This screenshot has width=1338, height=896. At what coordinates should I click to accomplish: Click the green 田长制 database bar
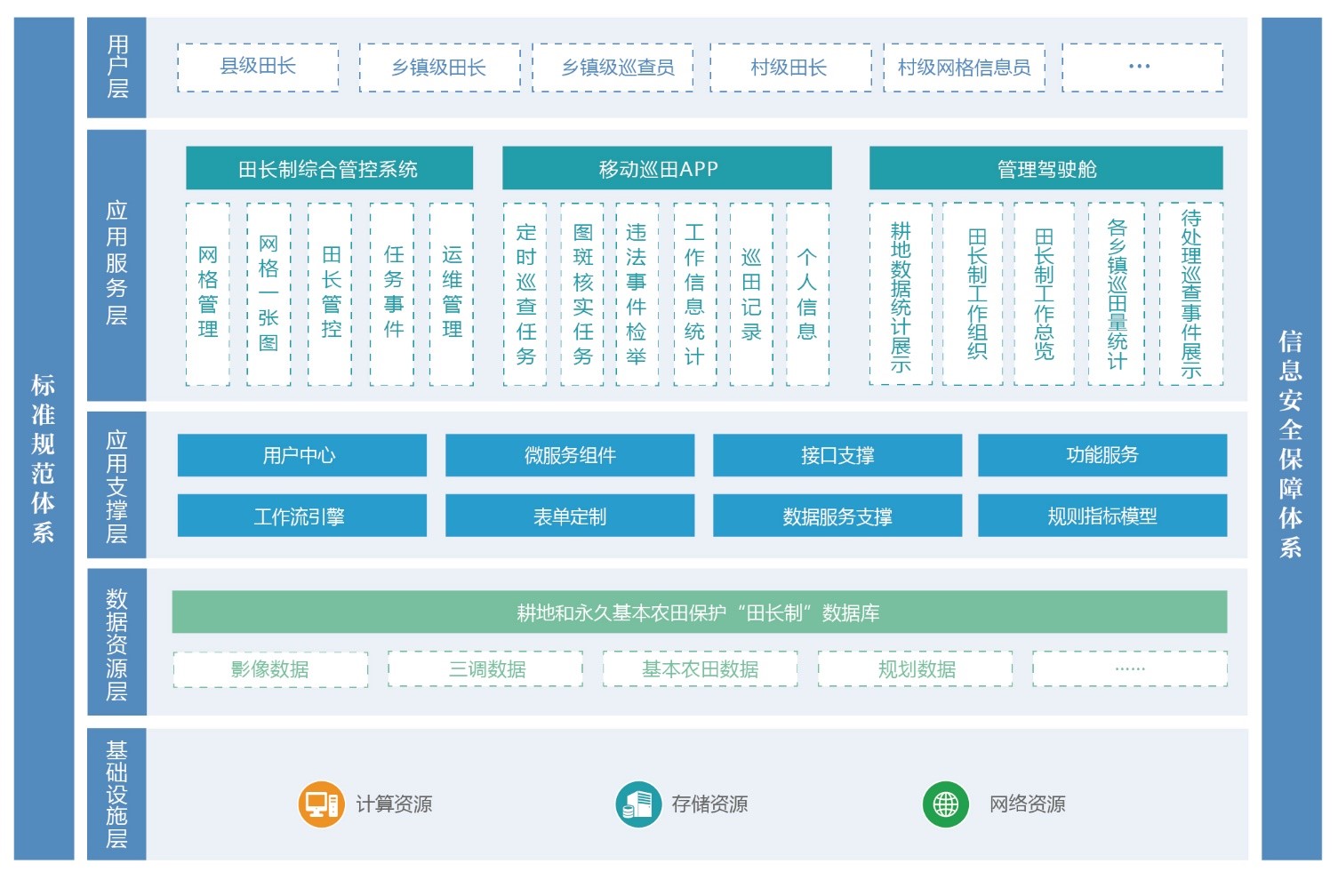click(699, 612)
